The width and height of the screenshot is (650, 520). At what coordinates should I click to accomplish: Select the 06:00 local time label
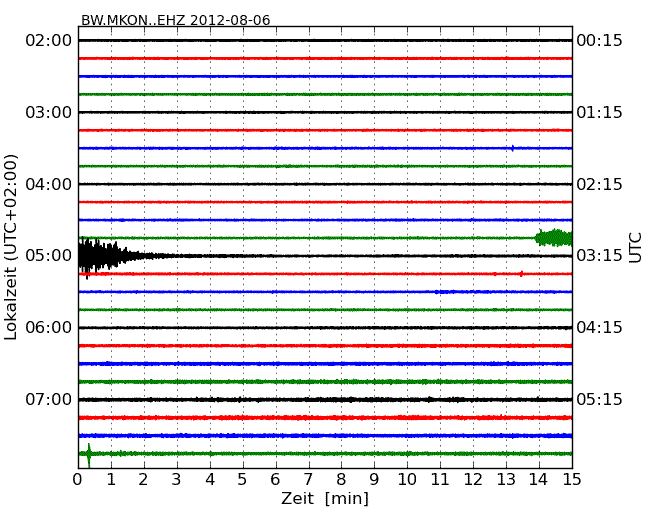point(48,328)
